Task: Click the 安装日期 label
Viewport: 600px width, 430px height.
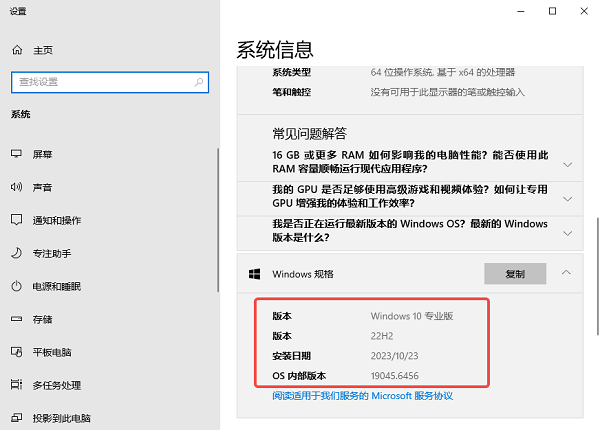Action: [x=291, y=356]
